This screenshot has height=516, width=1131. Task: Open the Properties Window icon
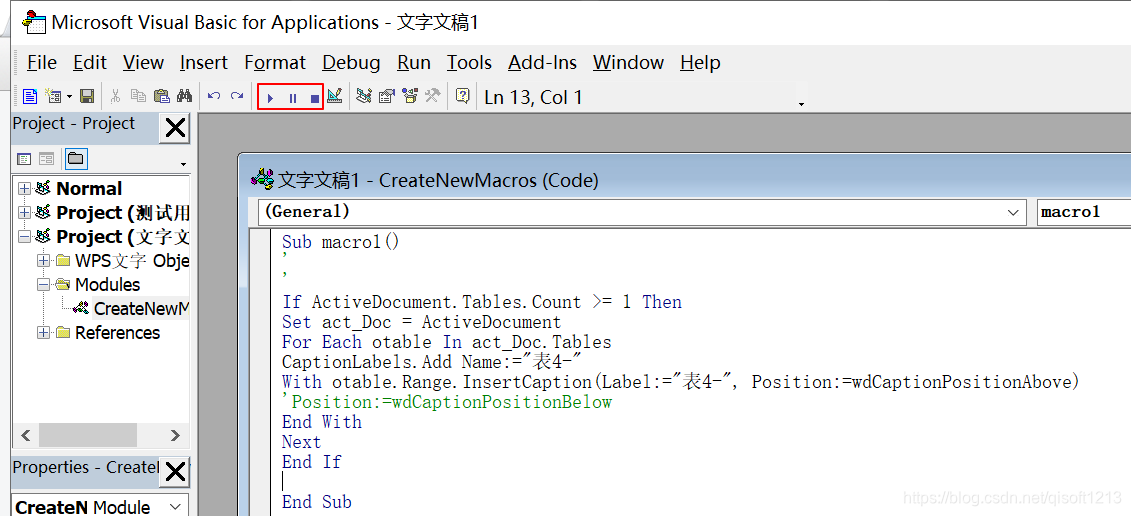387,96
